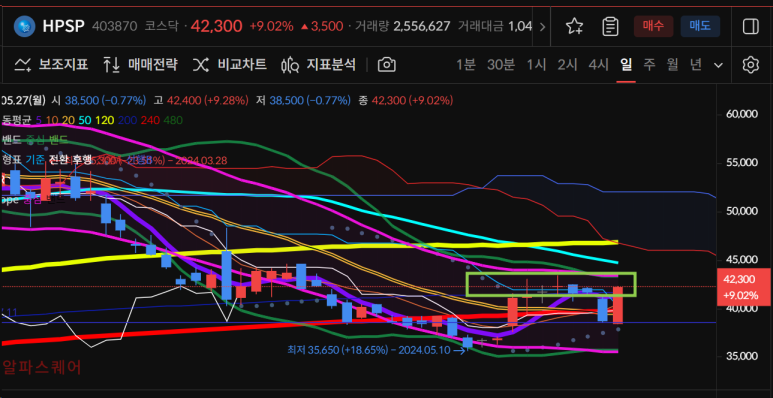Click the 35,000 price axis label
This screenshot has height=398, width=773.
pos(741,356)
